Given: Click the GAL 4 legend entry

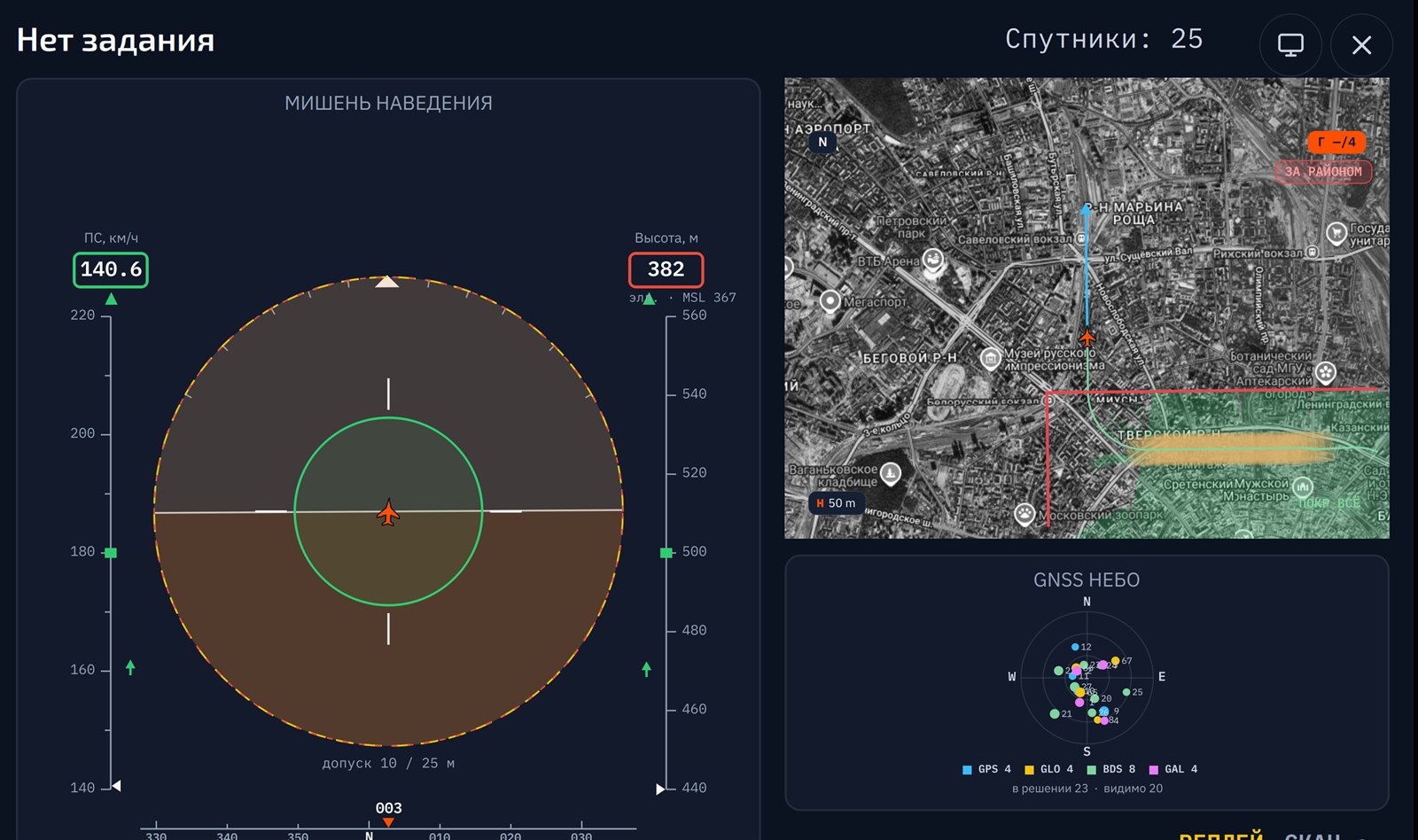Looking at the screenshot, I should click(1173, 769).
